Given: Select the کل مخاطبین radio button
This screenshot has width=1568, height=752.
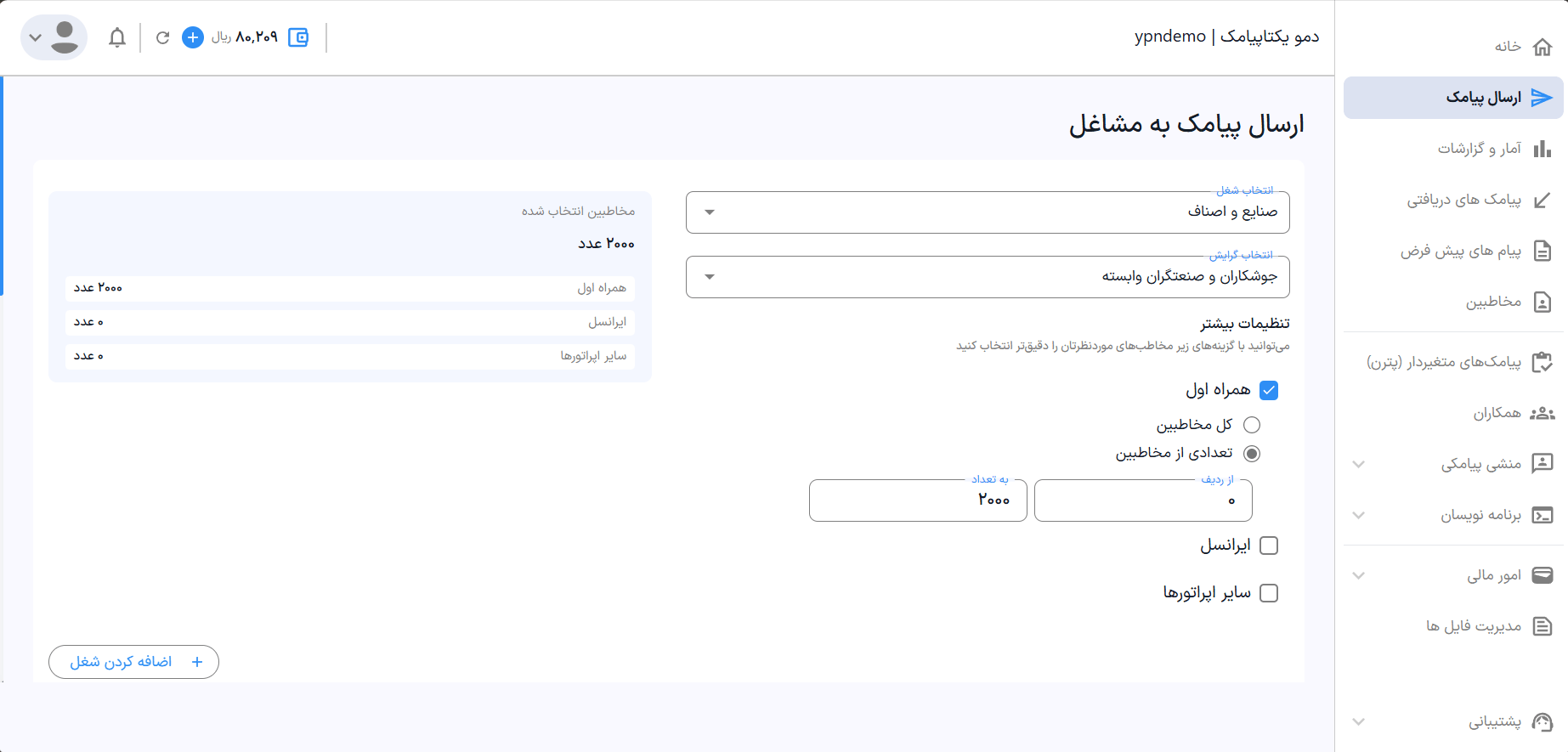Looking at the screenshot, I should pyautogui.click(x=1252, y=425).
